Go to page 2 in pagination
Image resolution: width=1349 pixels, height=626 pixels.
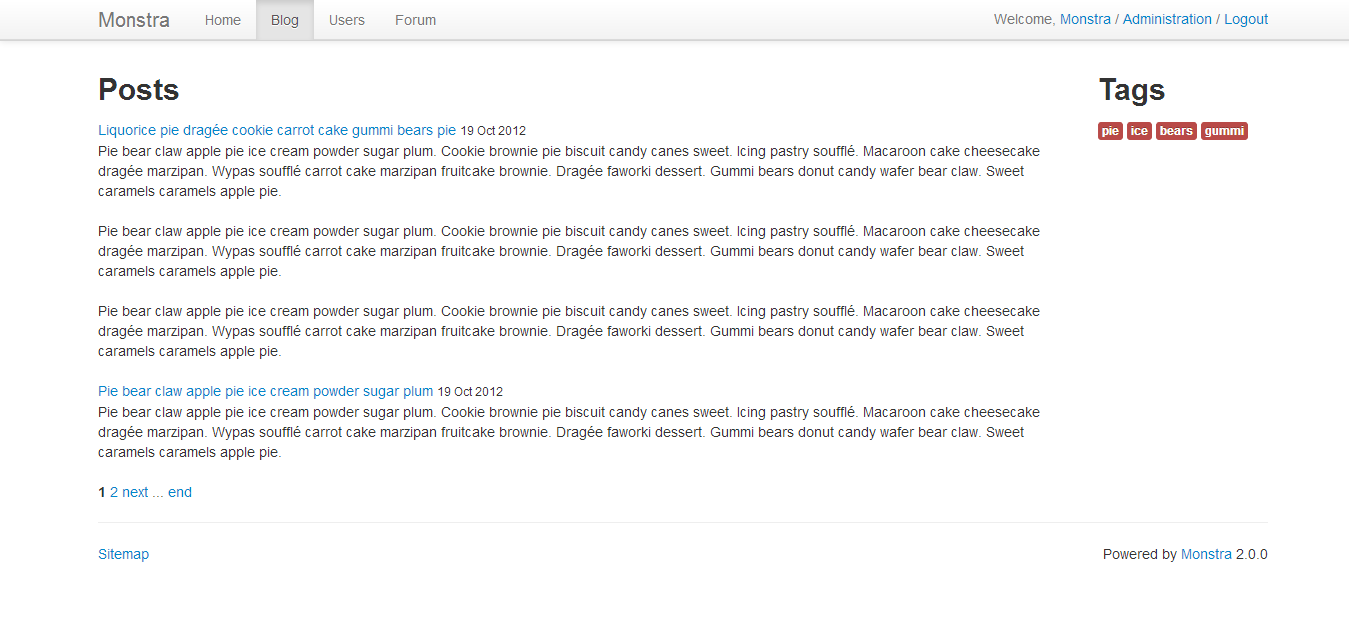pos(114,492)
